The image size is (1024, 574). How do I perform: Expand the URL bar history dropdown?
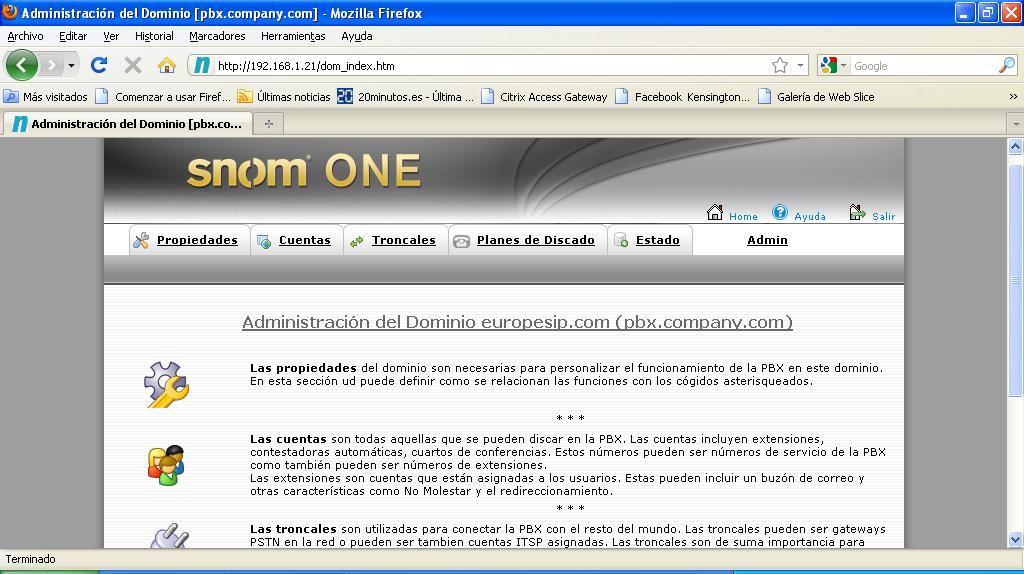click(x=800, y=66)
